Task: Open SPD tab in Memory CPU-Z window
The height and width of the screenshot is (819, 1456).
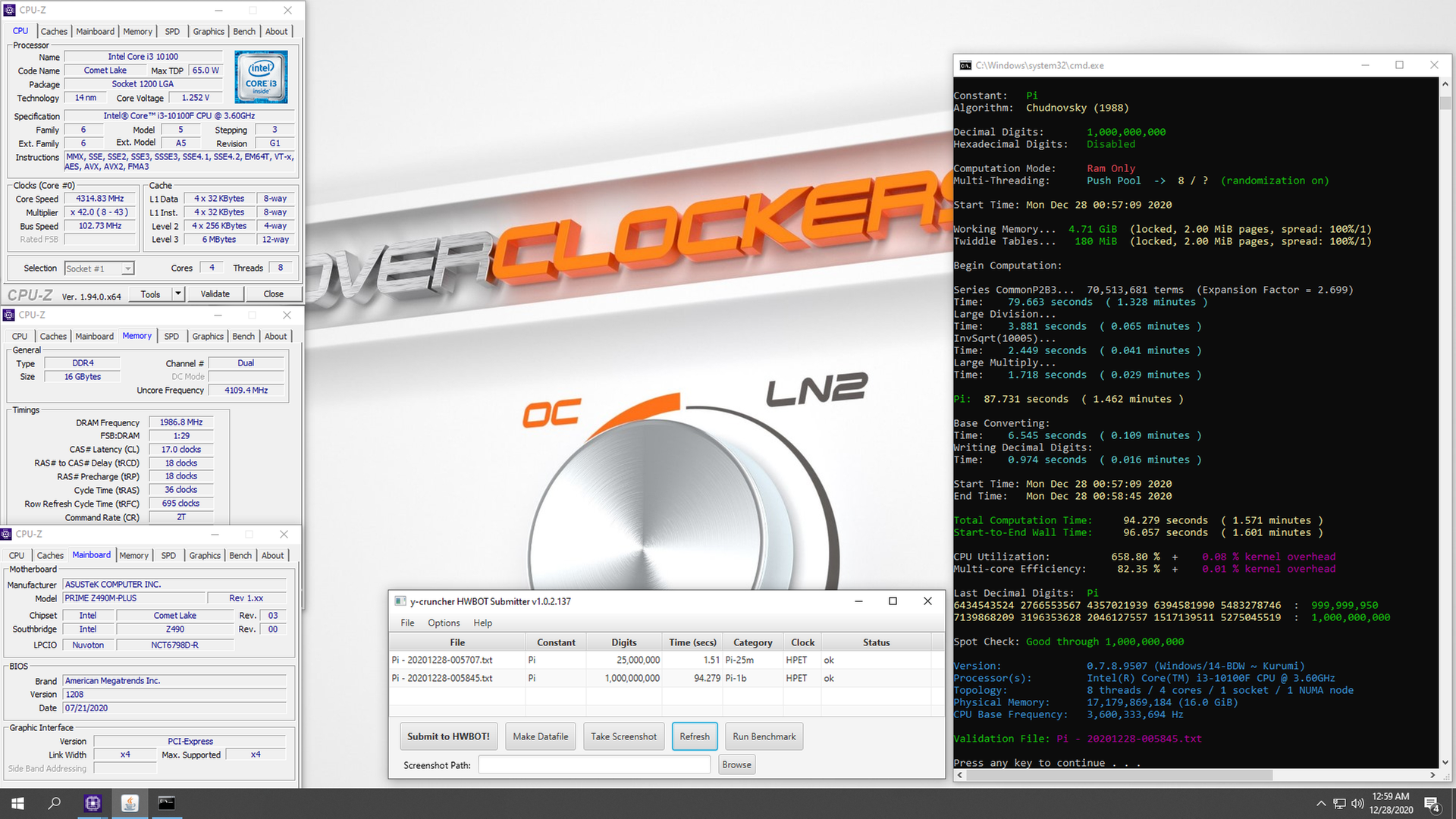Action: (171, 336)
